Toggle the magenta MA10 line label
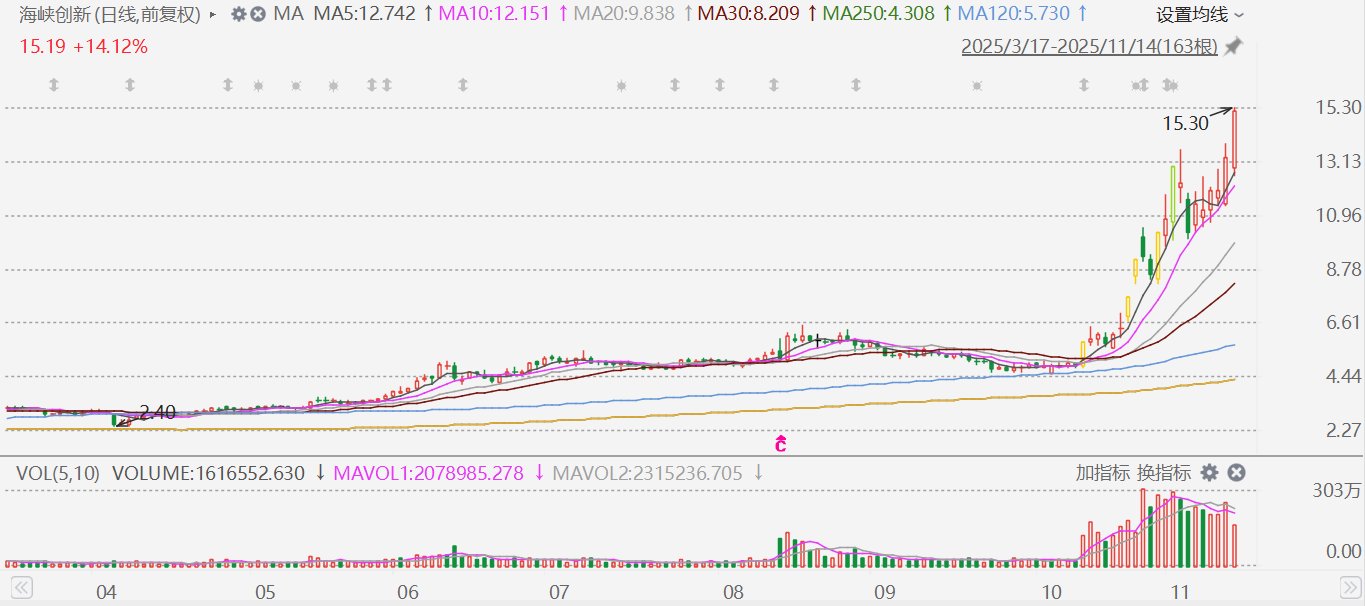Image resolution: width=1365 pixels, height=606 pixels. pyautogui.click(x=495, y=15)
